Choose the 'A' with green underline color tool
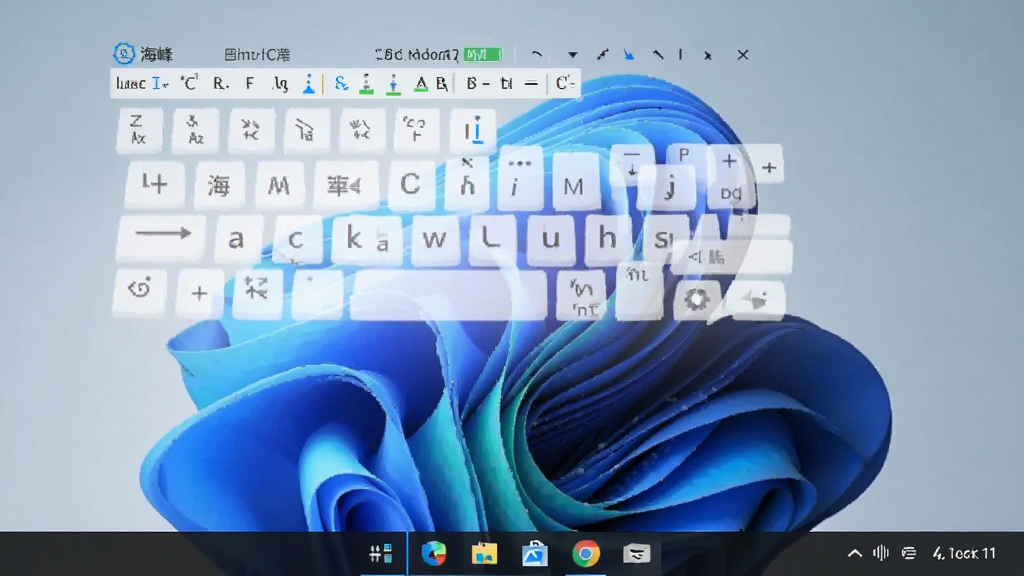The image size is (1024, 576). [421, 84]
